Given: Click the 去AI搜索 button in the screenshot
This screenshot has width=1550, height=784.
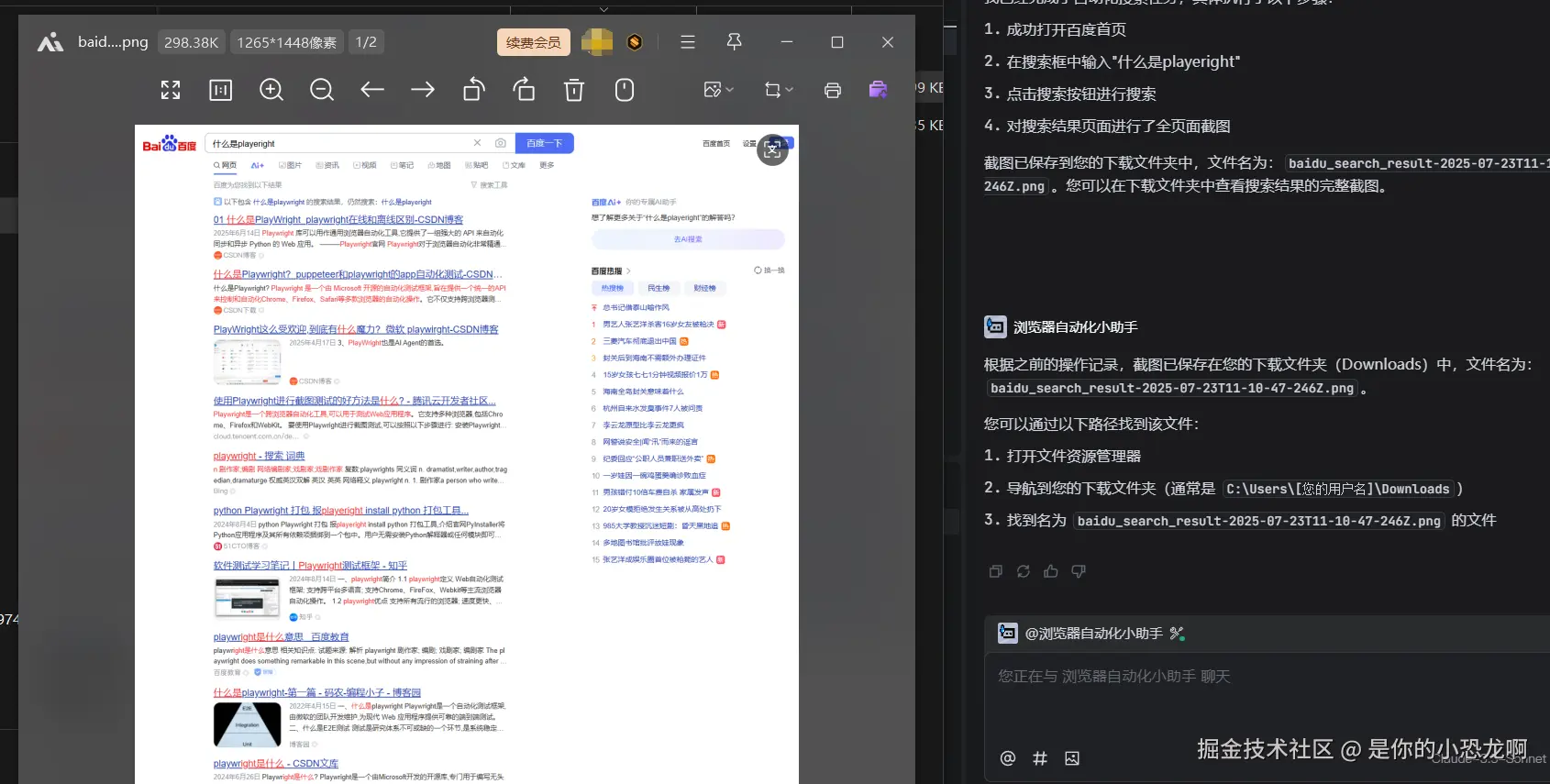Looking at the screenshot, I should pyautogui.click(x=688, y=239).
